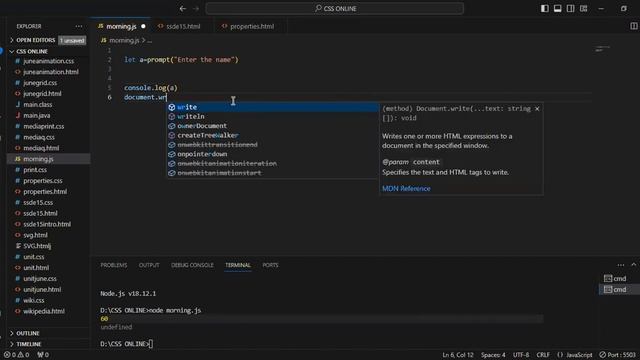Click unsaved dot on morning.js tab
This screenshot has height=360, width=640.
[143, 26]
